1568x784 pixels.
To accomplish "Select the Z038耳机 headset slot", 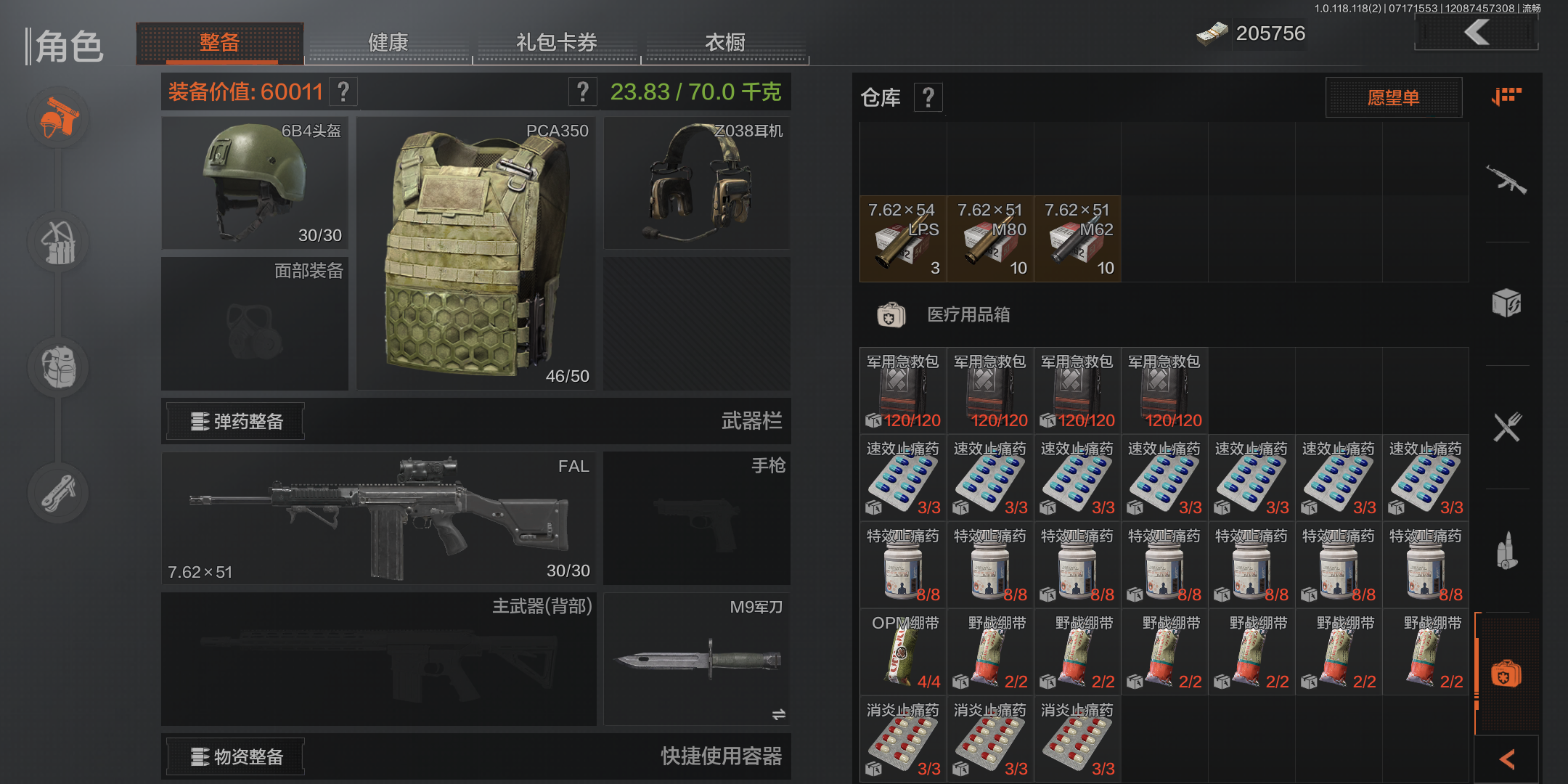I will coord(697,183).
